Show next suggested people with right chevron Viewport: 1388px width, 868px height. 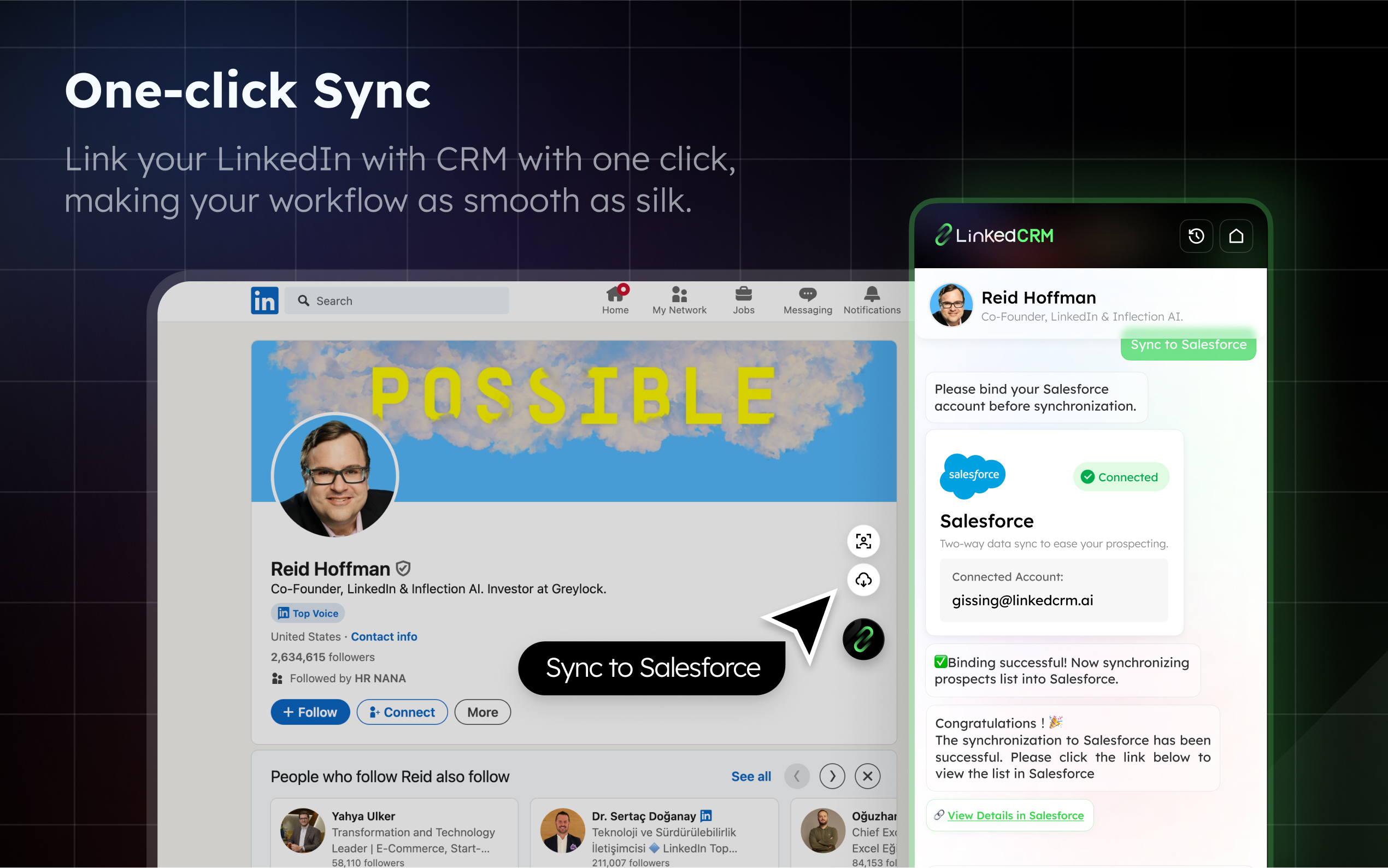coord(832,776)
